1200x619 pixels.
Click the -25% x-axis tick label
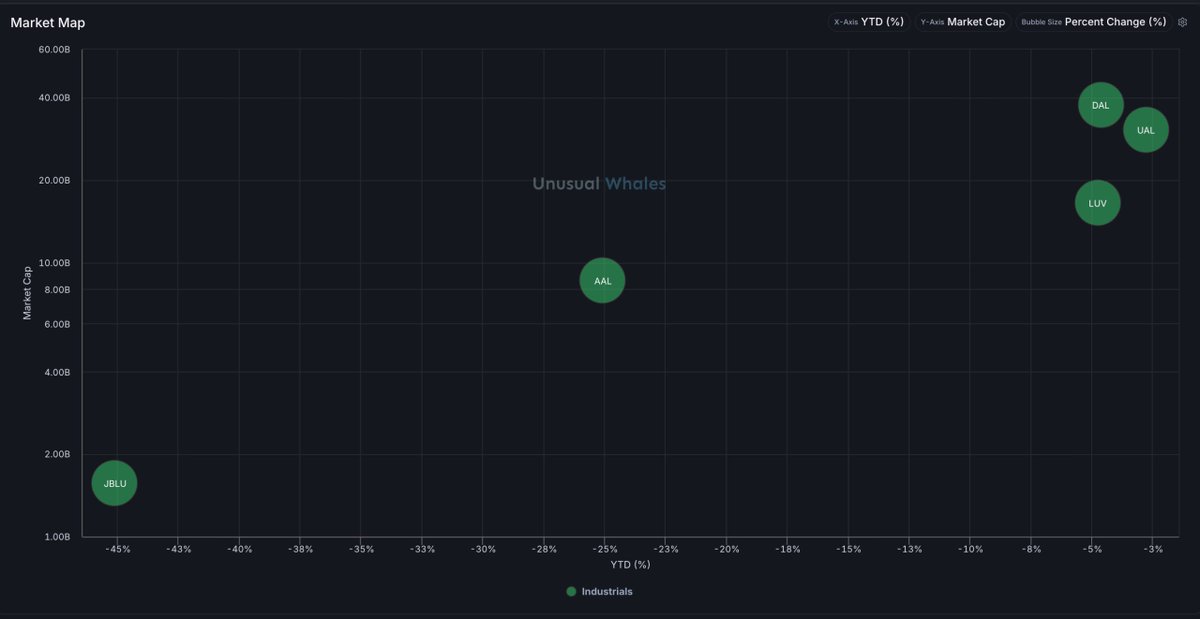[605, 549]
